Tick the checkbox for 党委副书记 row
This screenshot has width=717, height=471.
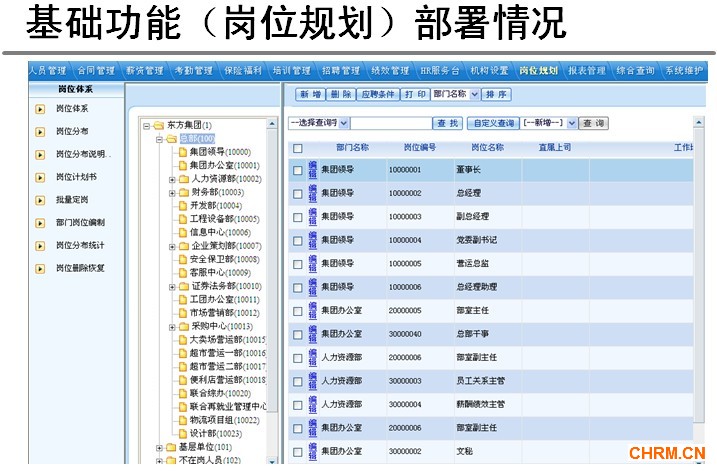coord(297,240)
